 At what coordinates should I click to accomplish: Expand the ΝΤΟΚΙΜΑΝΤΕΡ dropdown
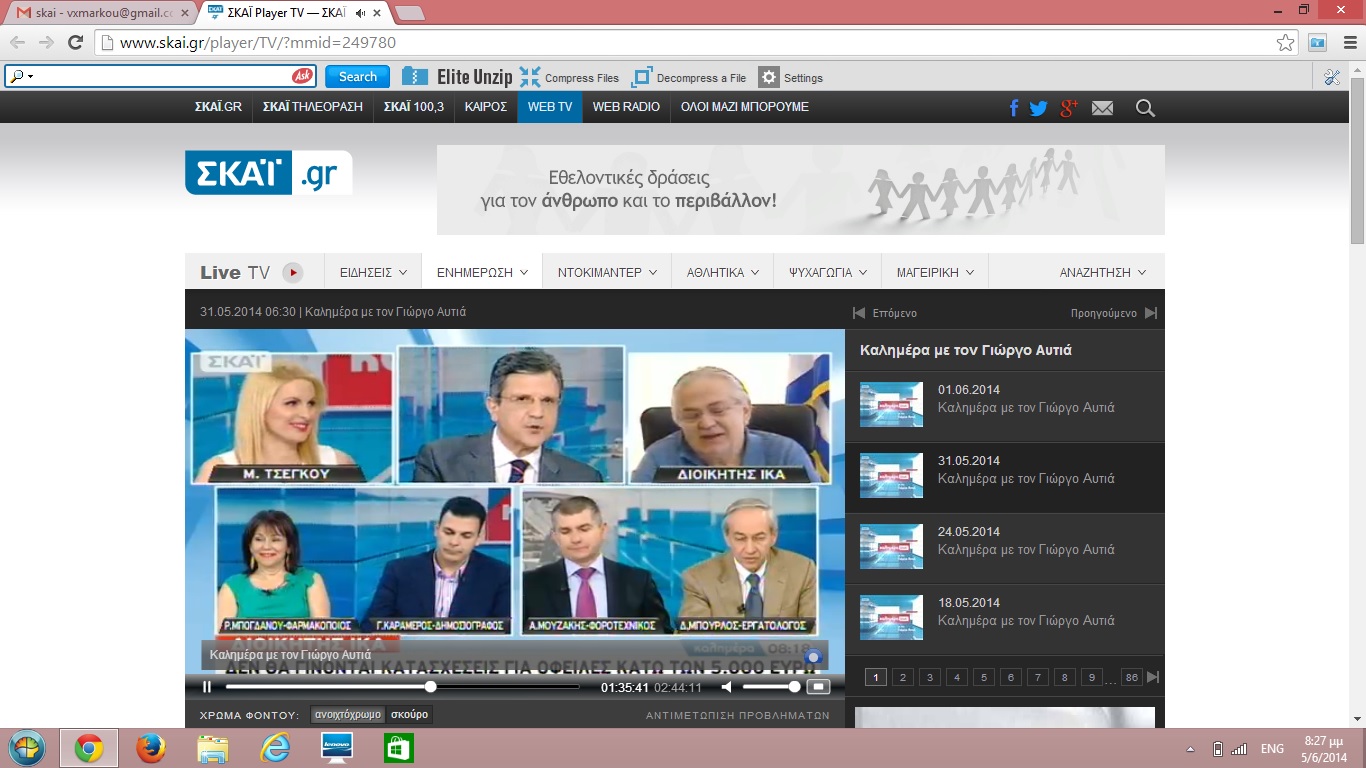607,272
